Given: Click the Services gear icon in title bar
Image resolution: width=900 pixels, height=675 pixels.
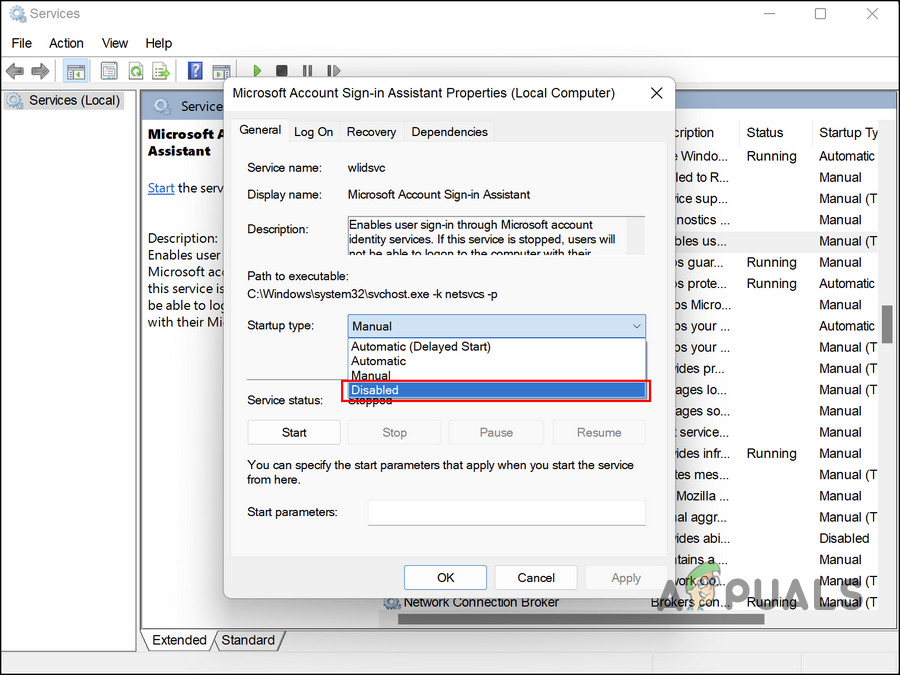Looking at the screenshot, I should pos(17,14).
